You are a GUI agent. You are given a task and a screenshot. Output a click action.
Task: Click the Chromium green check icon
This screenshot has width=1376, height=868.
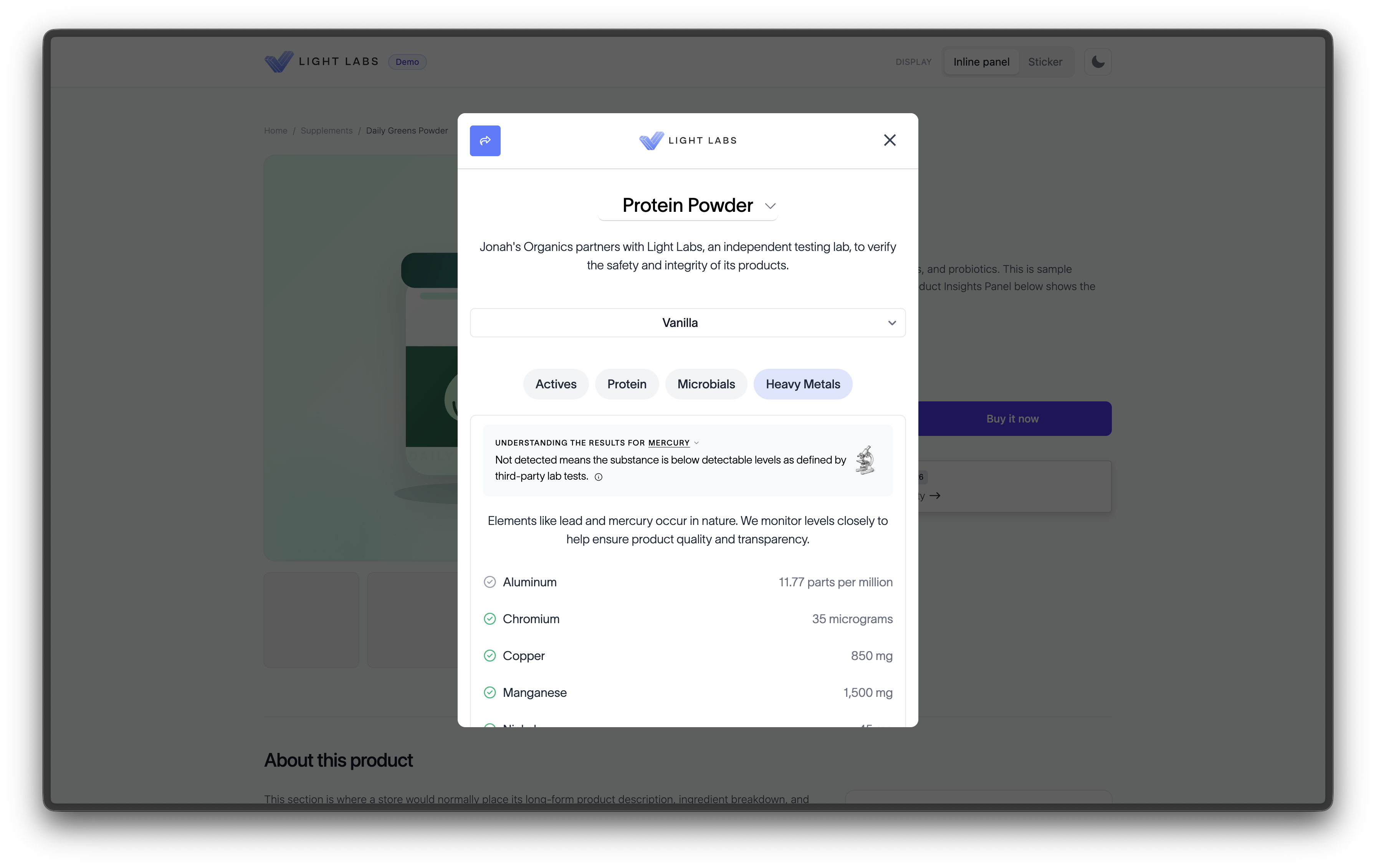[490, 619]
